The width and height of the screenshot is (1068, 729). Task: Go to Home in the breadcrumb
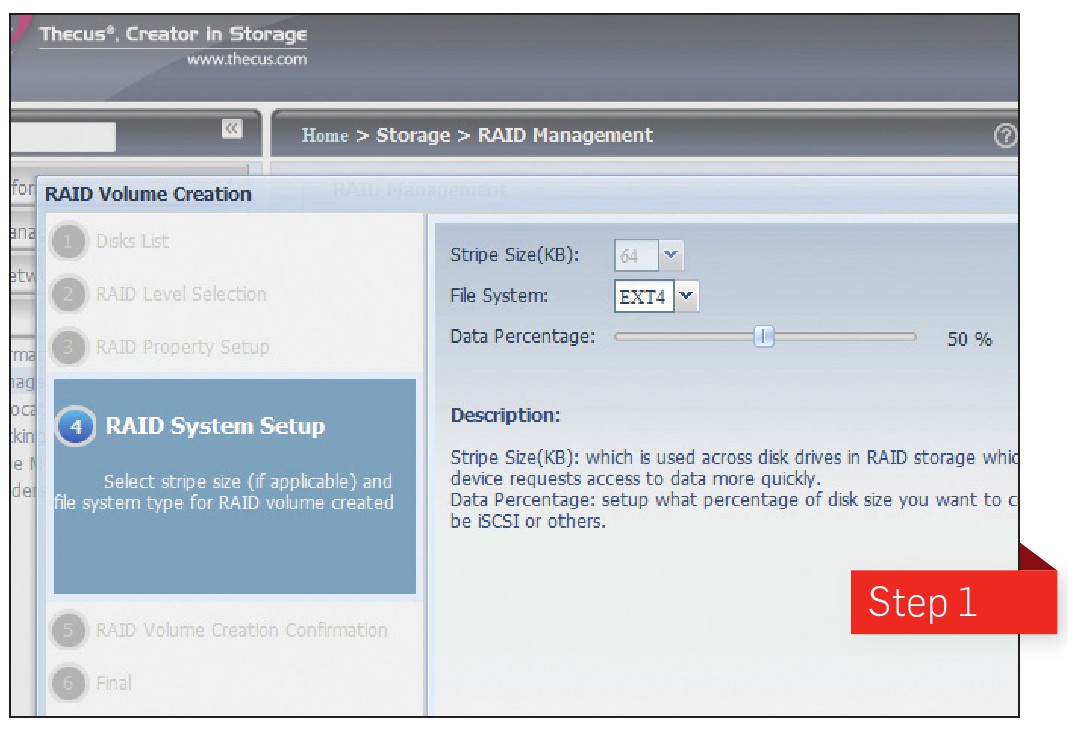325,136
